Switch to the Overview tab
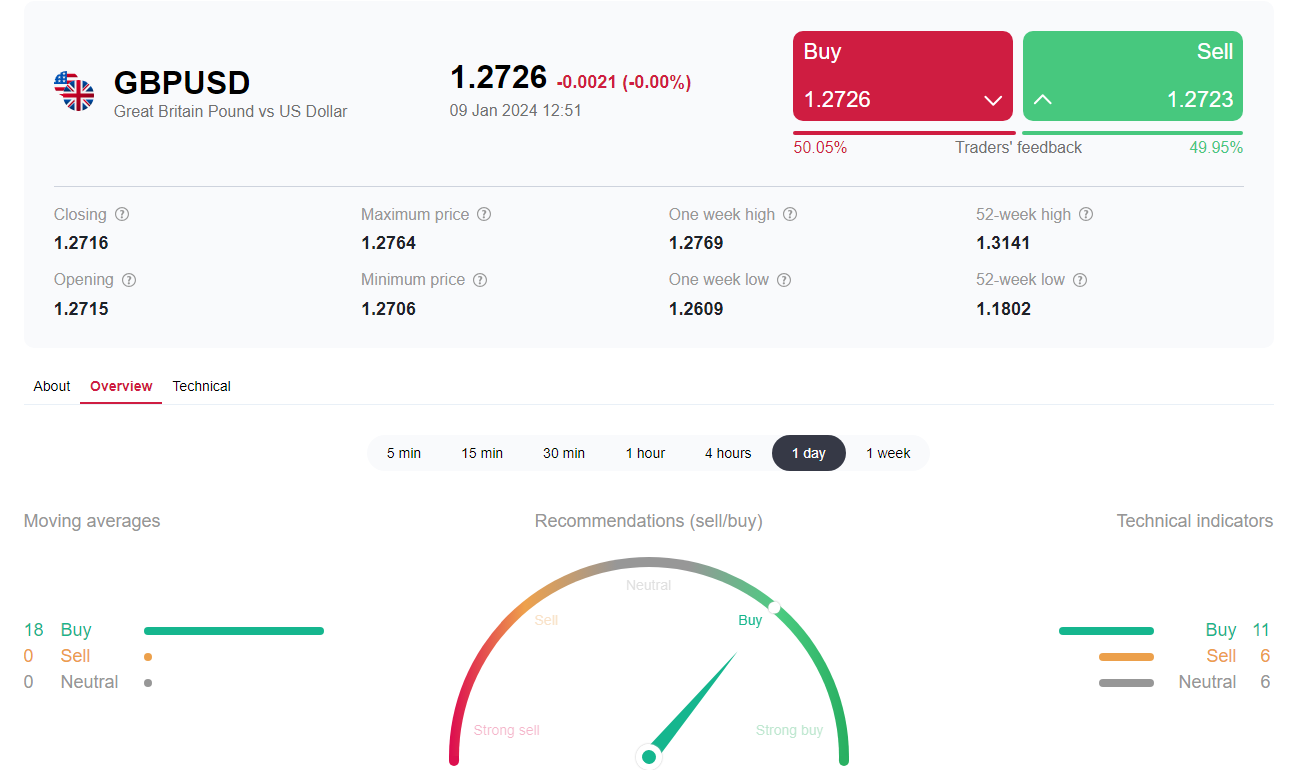The image size is (1289, 775). (x=121, y=386)
